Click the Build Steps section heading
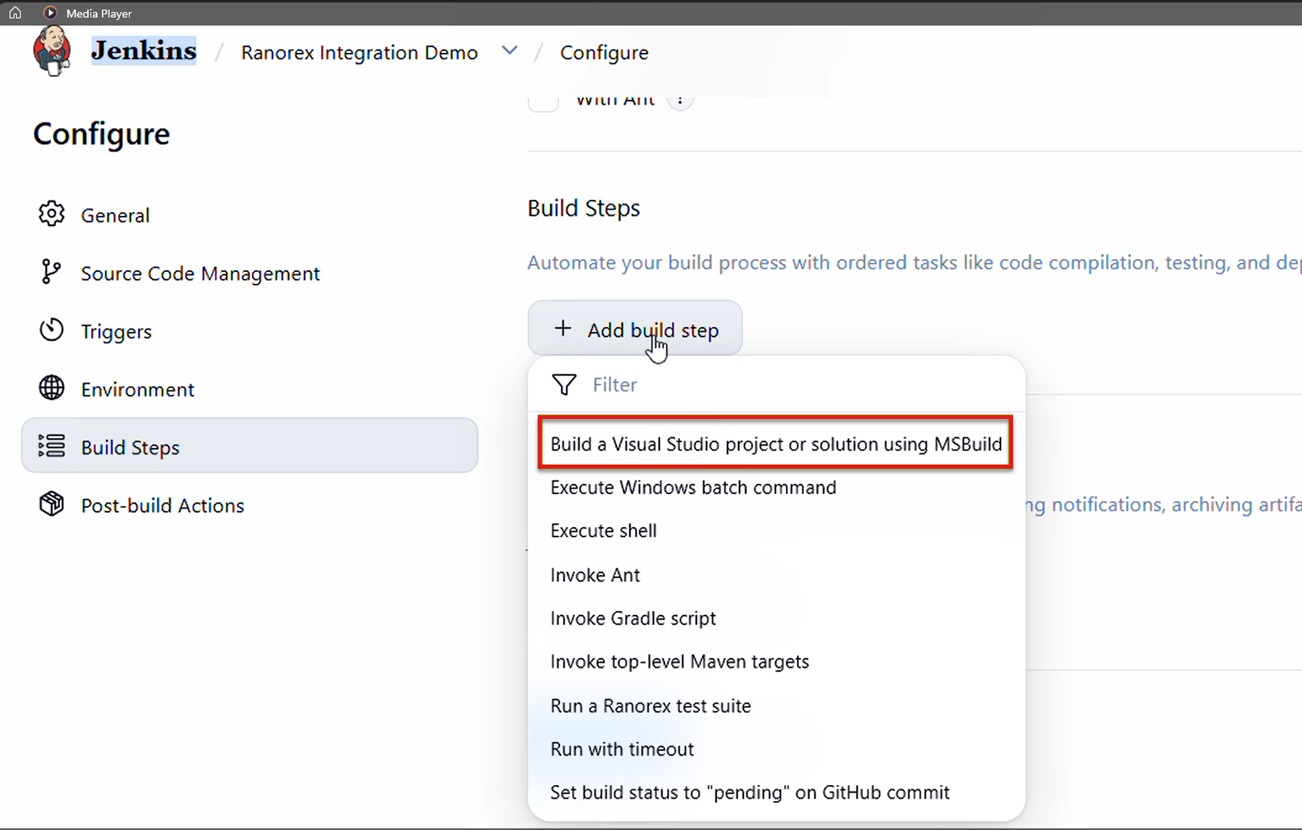1302x830 pixels. pos(584,208)
